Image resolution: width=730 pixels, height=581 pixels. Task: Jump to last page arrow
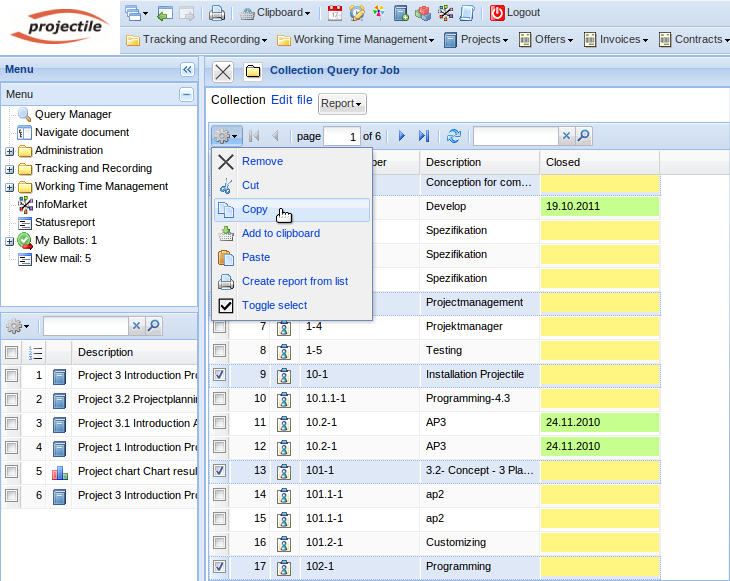(x=424, y=136)
